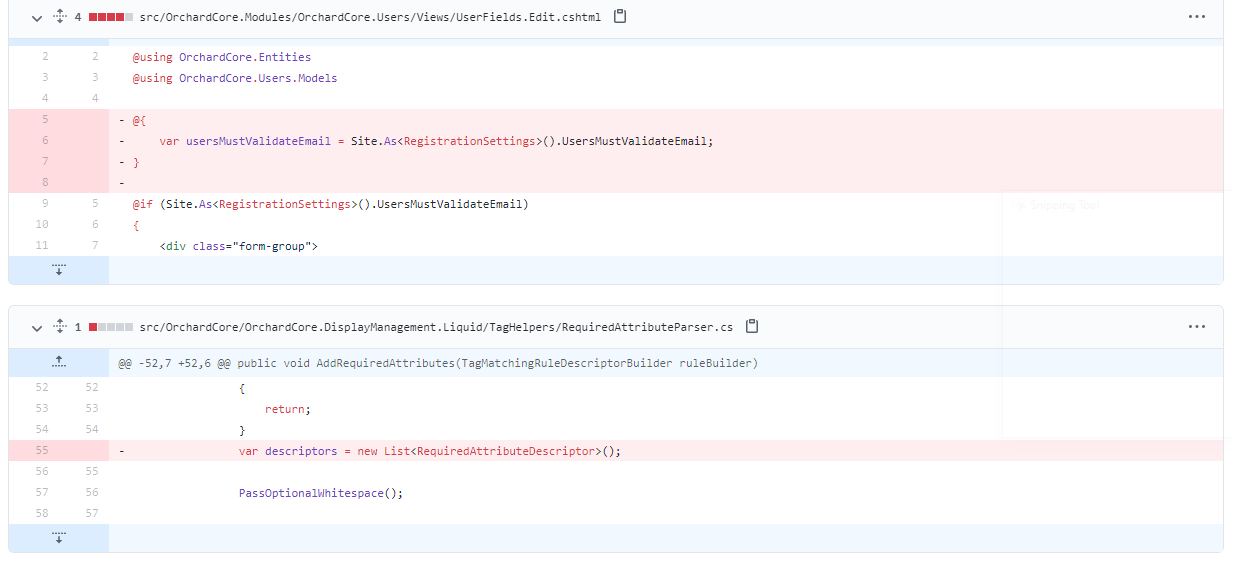Click the 'return;' code line
Viewport: 1233px width, 561px height.
288,409
